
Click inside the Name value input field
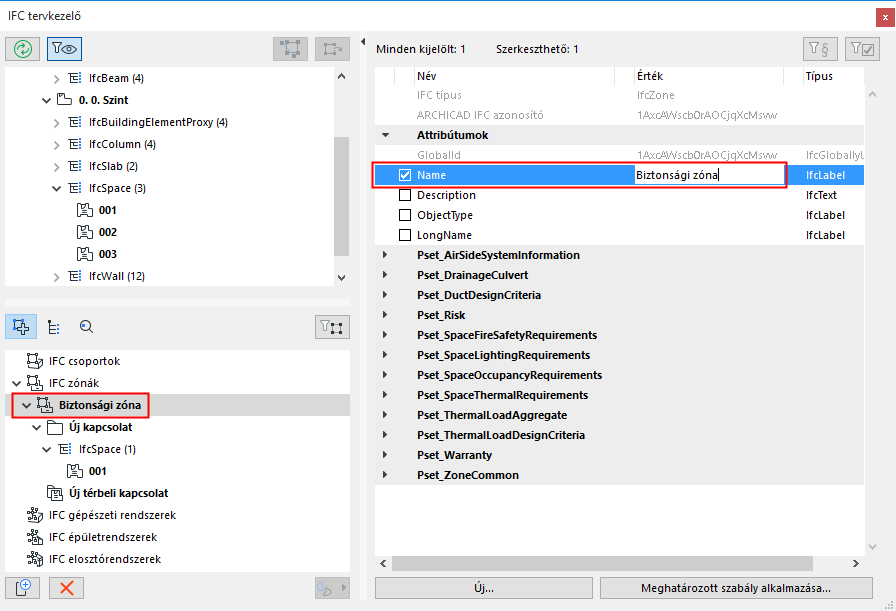coord(710,174)
